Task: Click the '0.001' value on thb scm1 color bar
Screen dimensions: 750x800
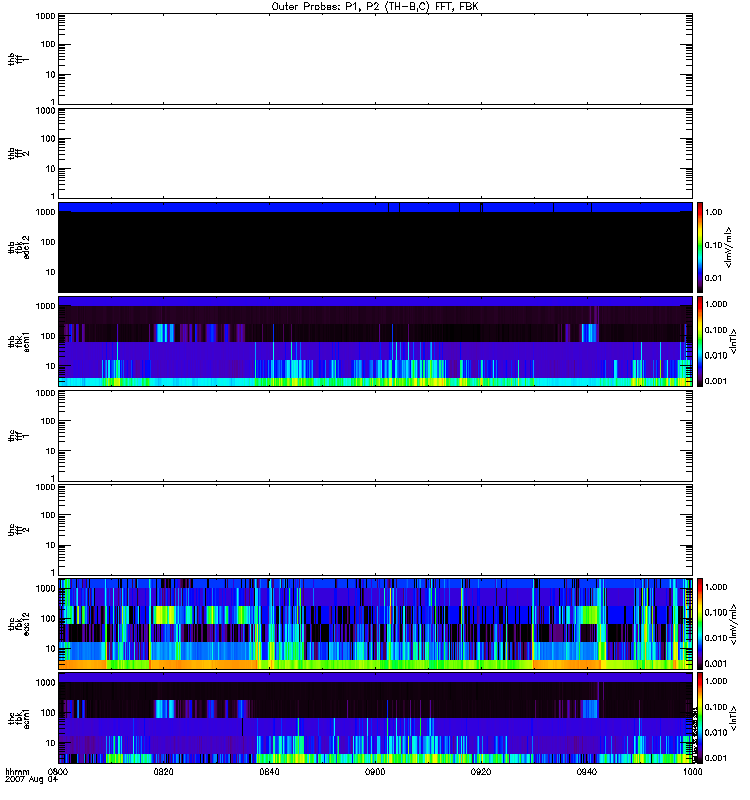Action: tap(716, 381)
